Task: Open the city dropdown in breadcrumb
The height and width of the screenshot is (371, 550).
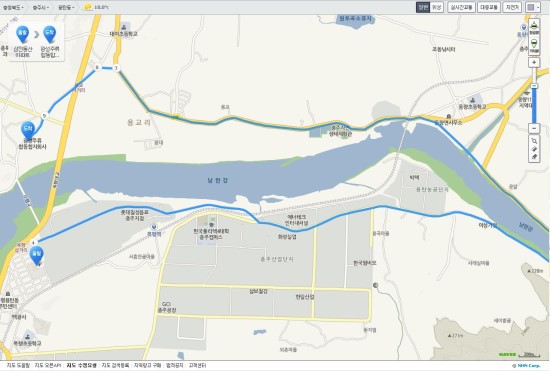Action: coord(41,7)
